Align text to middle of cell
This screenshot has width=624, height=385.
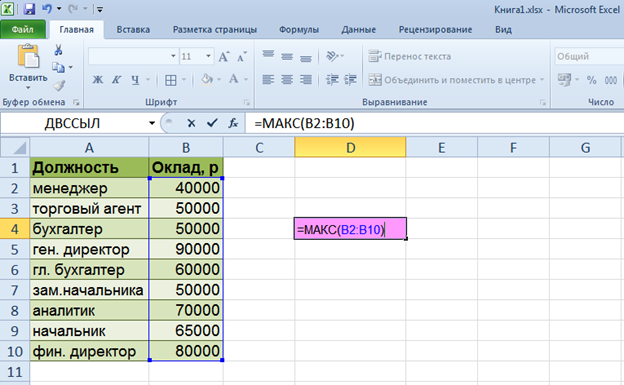pyautogui.click(x=287, y=56)
